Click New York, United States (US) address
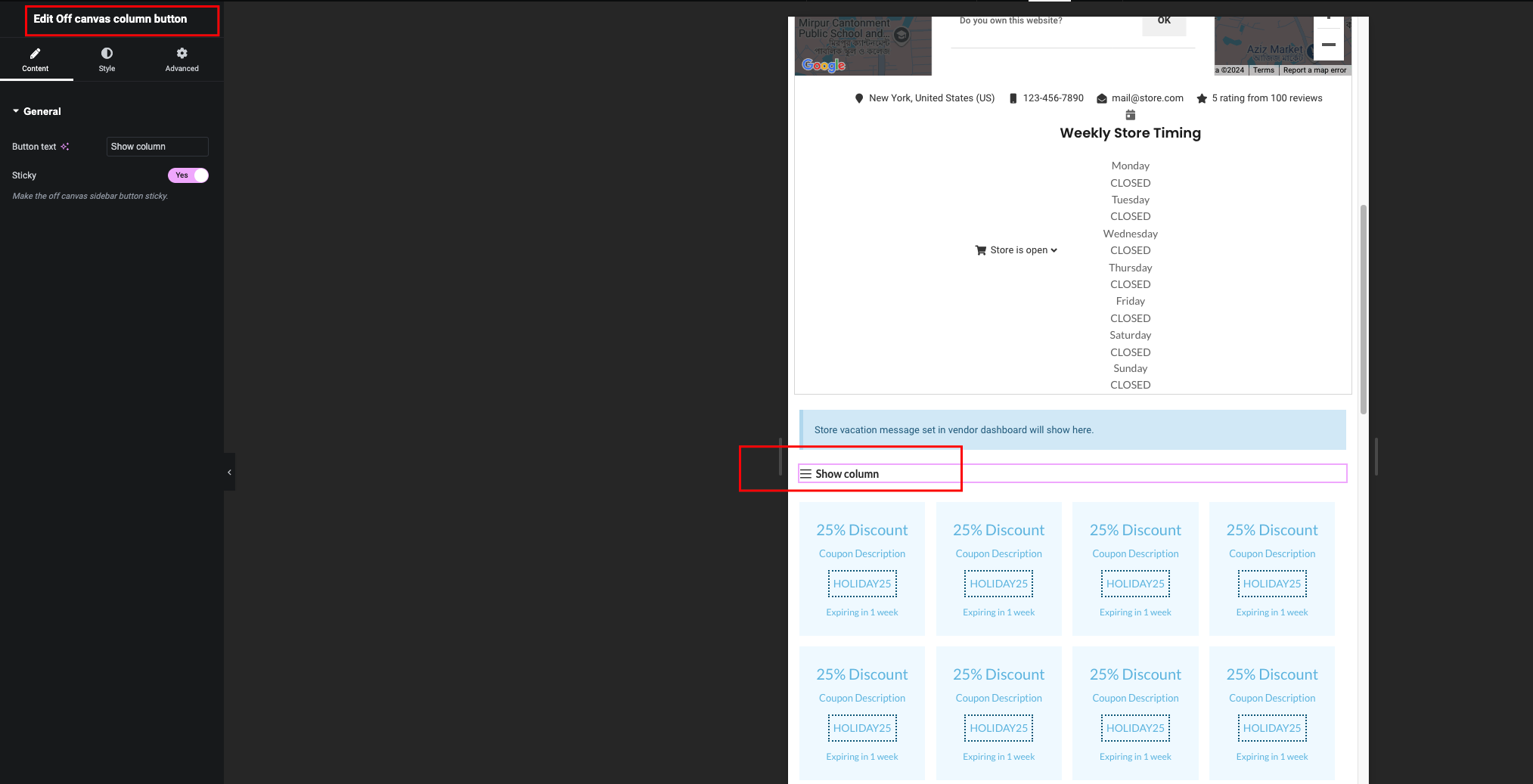Viewport: 1533px width, 784px height. 932,98
